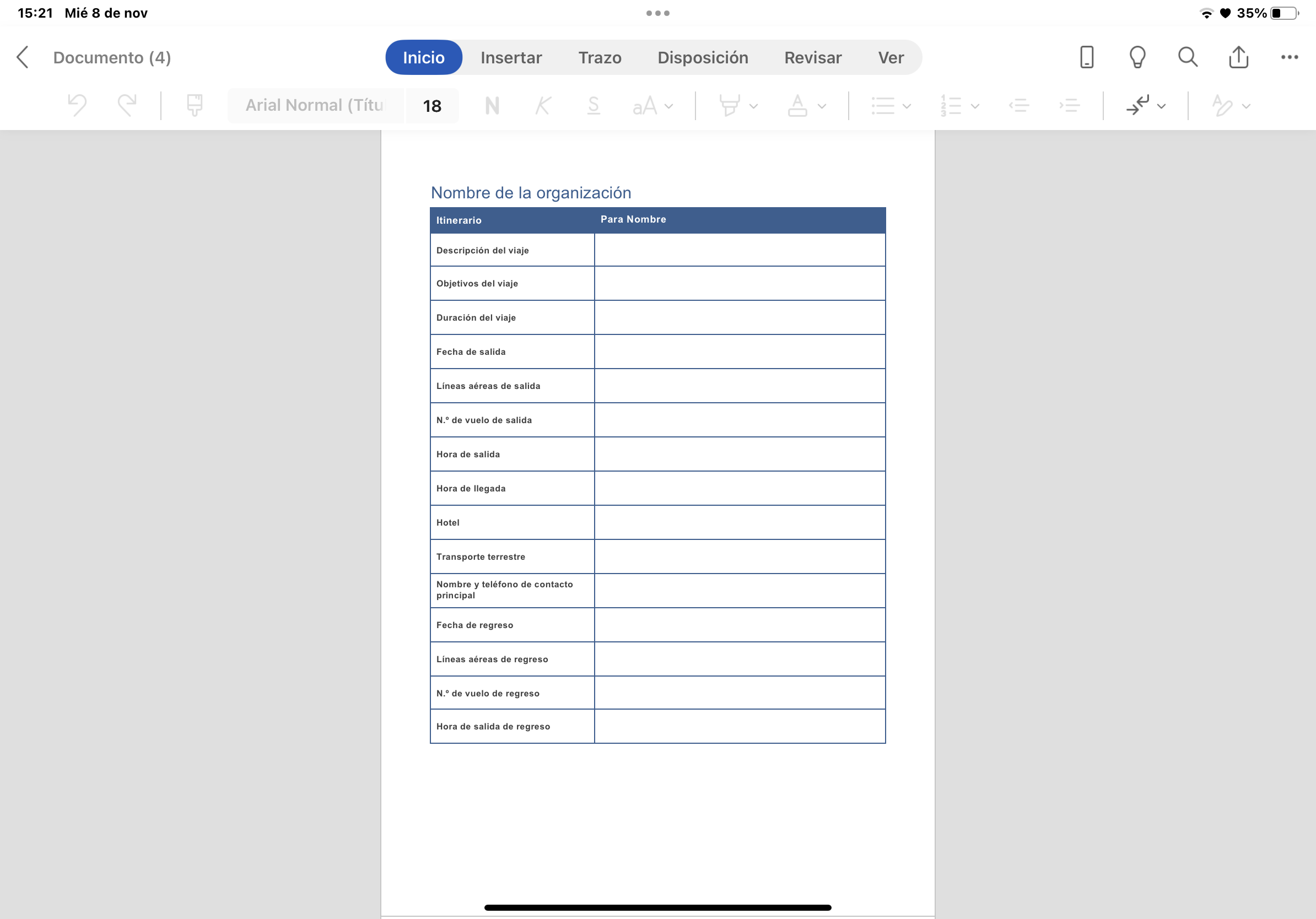Tap the Share icon

pos(1238,57)
